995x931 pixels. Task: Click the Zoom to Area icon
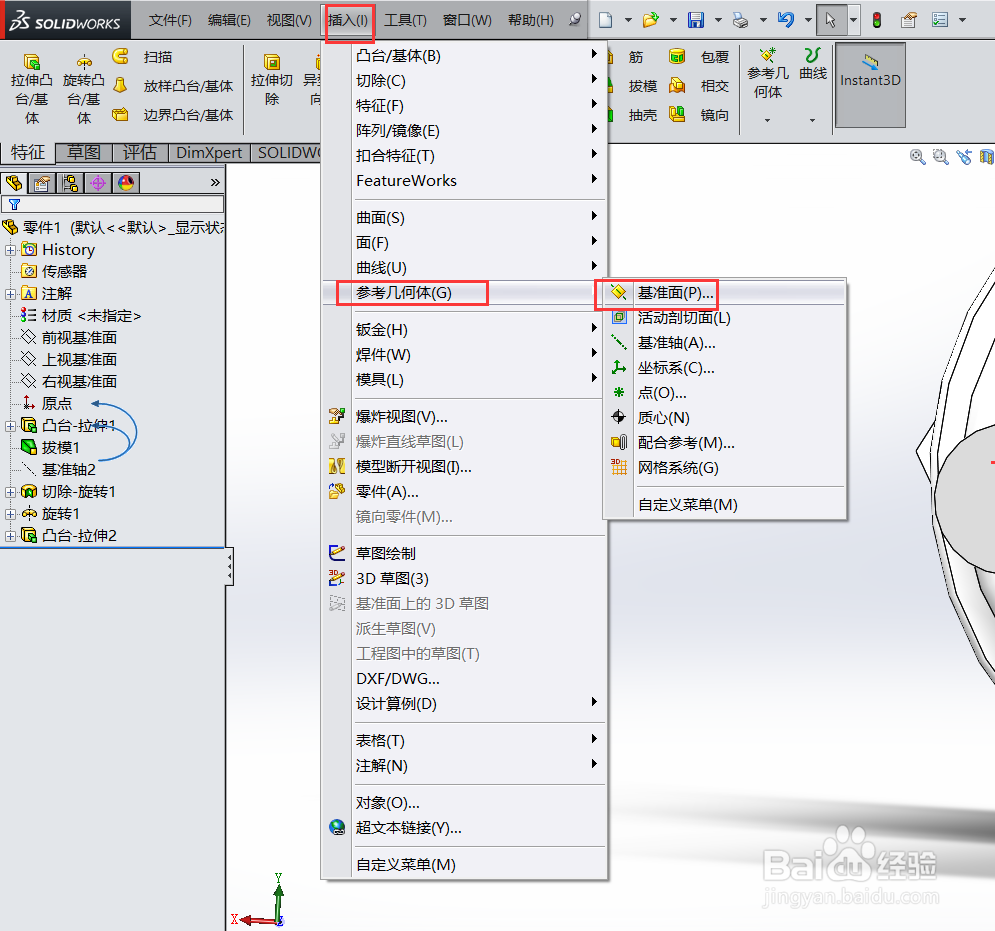[940, 156]
